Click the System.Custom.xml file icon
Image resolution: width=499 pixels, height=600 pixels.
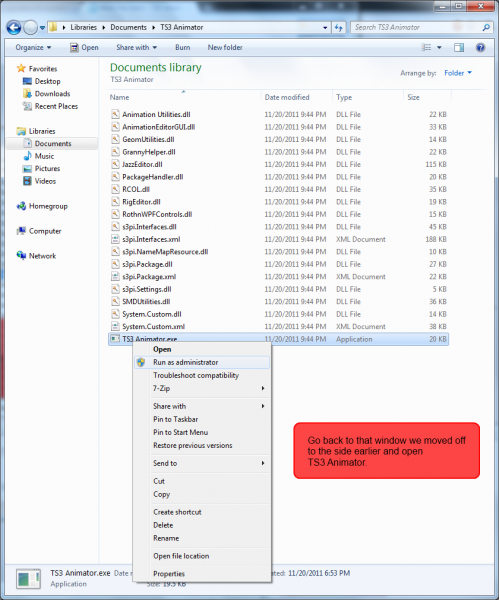[115, 326]
